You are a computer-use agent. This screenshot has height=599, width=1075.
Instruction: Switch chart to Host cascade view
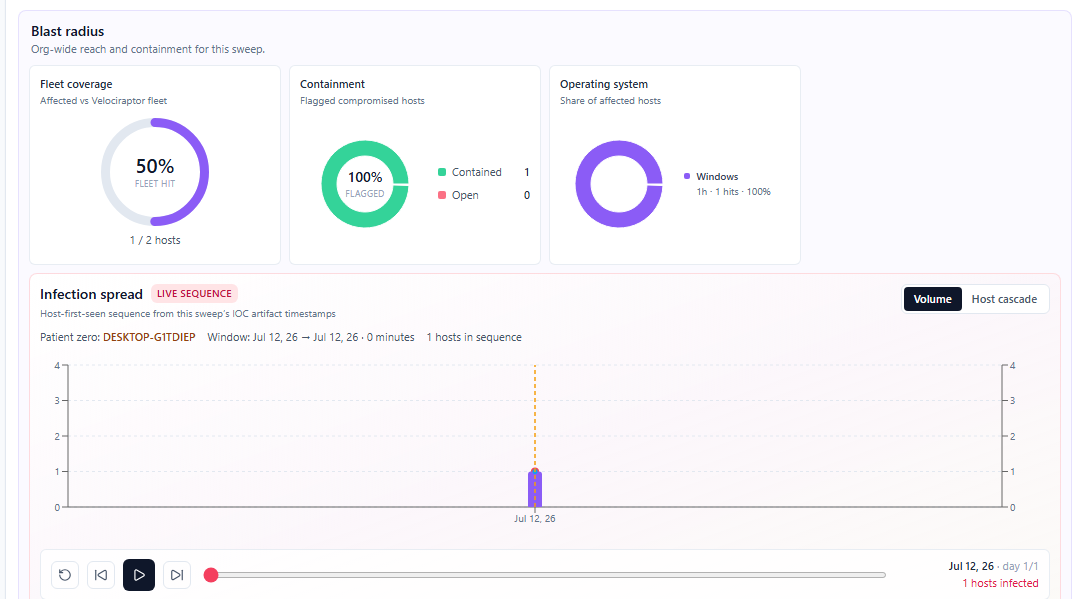1004,299
